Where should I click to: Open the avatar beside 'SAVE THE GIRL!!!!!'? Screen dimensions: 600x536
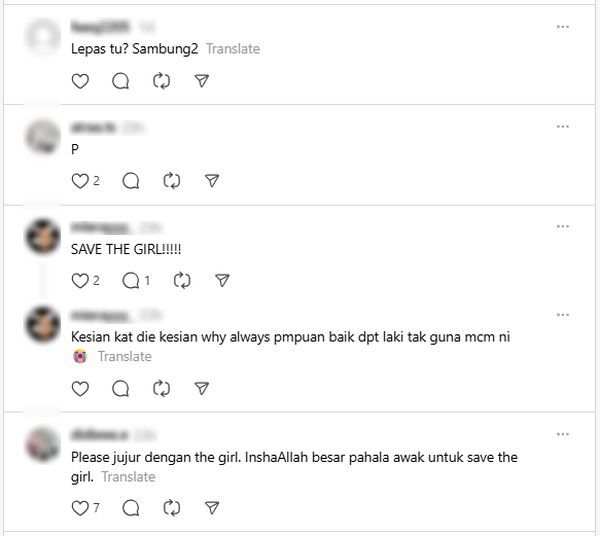pos(43,237)
